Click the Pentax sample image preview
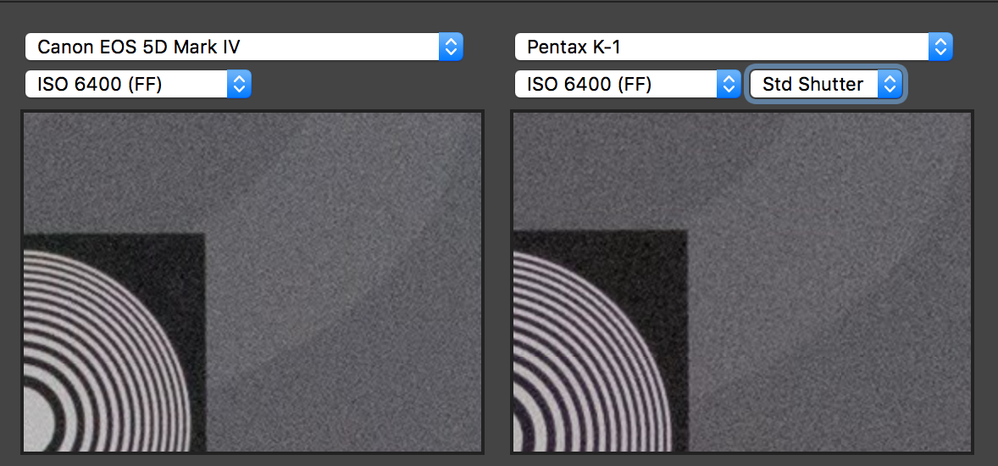 tap(742, 281)
